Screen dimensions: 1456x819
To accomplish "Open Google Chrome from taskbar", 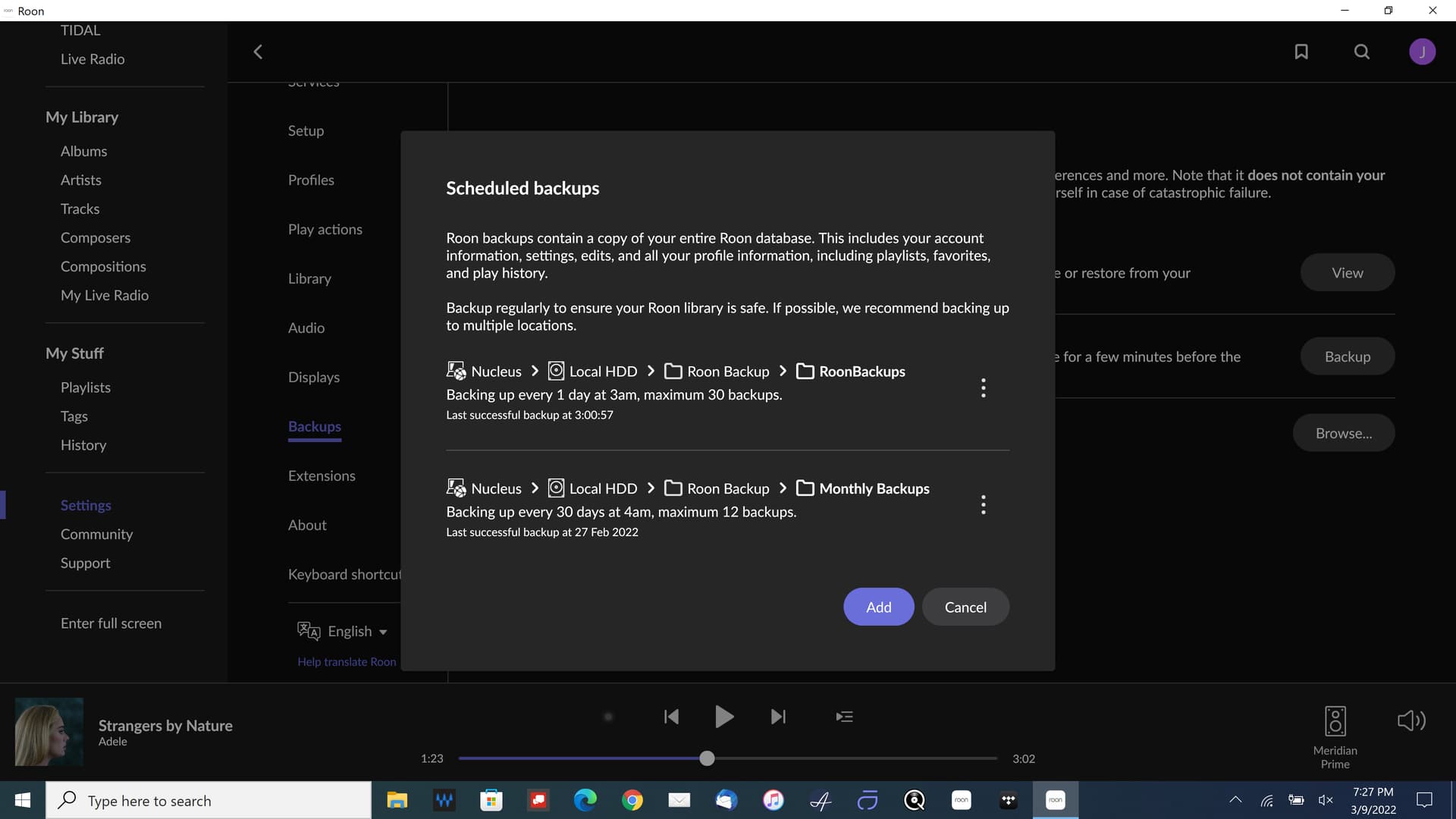I will click(632, 800).
